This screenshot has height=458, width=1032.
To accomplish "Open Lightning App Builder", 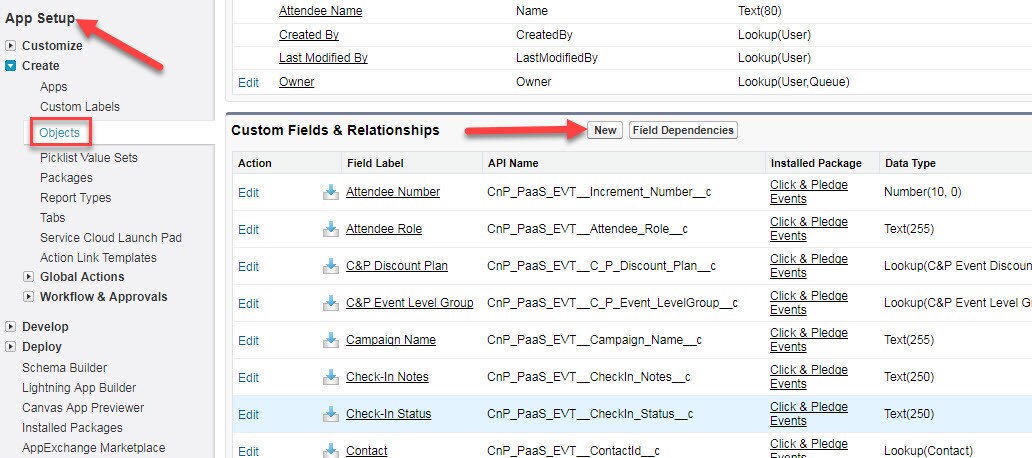I will (x=79, y=388).
